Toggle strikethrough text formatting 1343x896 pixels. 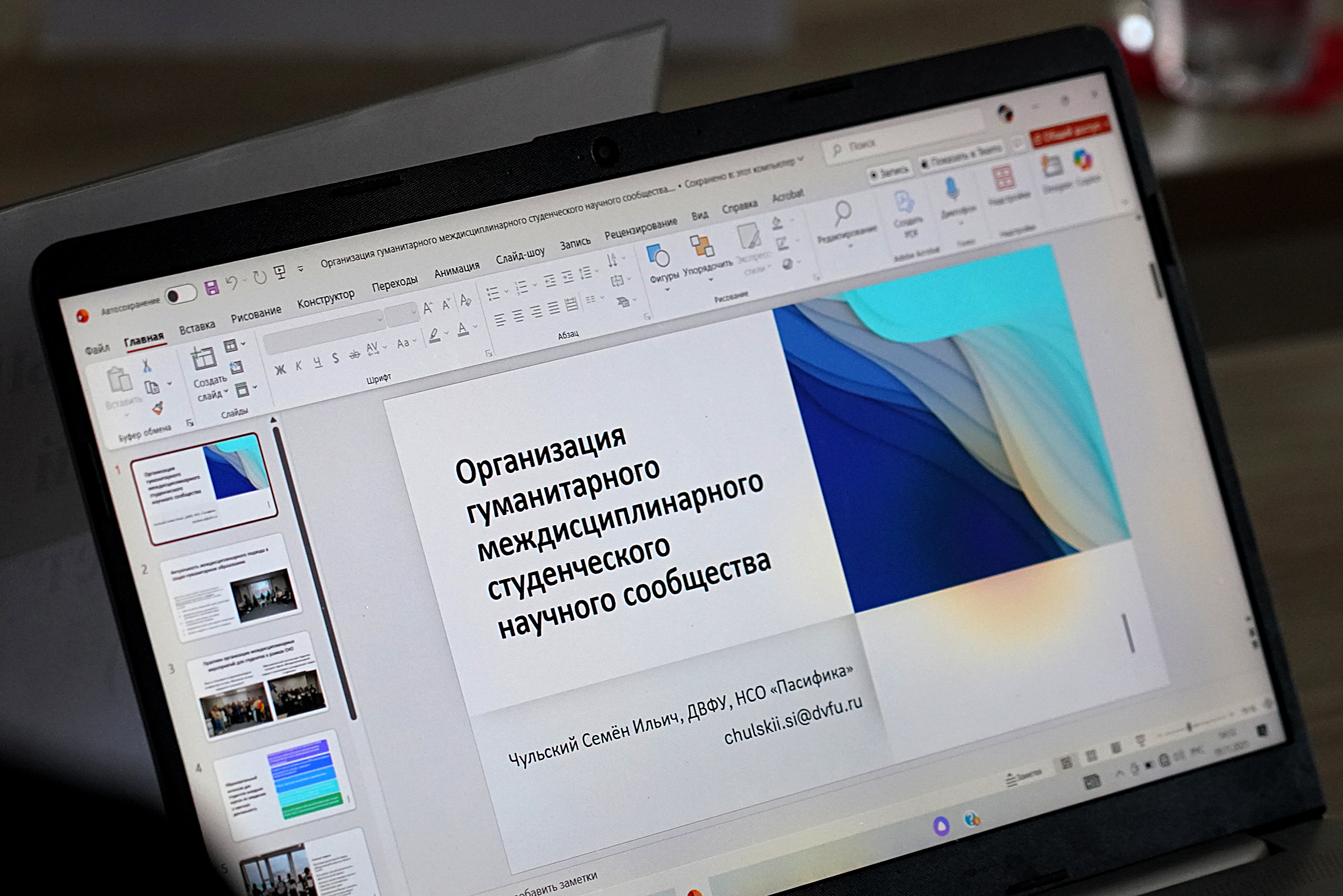click(355, 354)
